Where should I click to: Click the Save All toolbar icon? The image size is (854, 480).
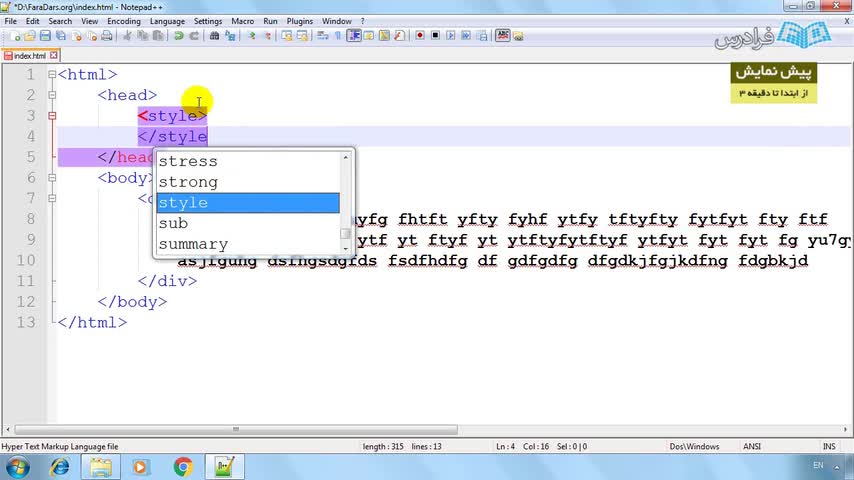[x=60, y=36]
